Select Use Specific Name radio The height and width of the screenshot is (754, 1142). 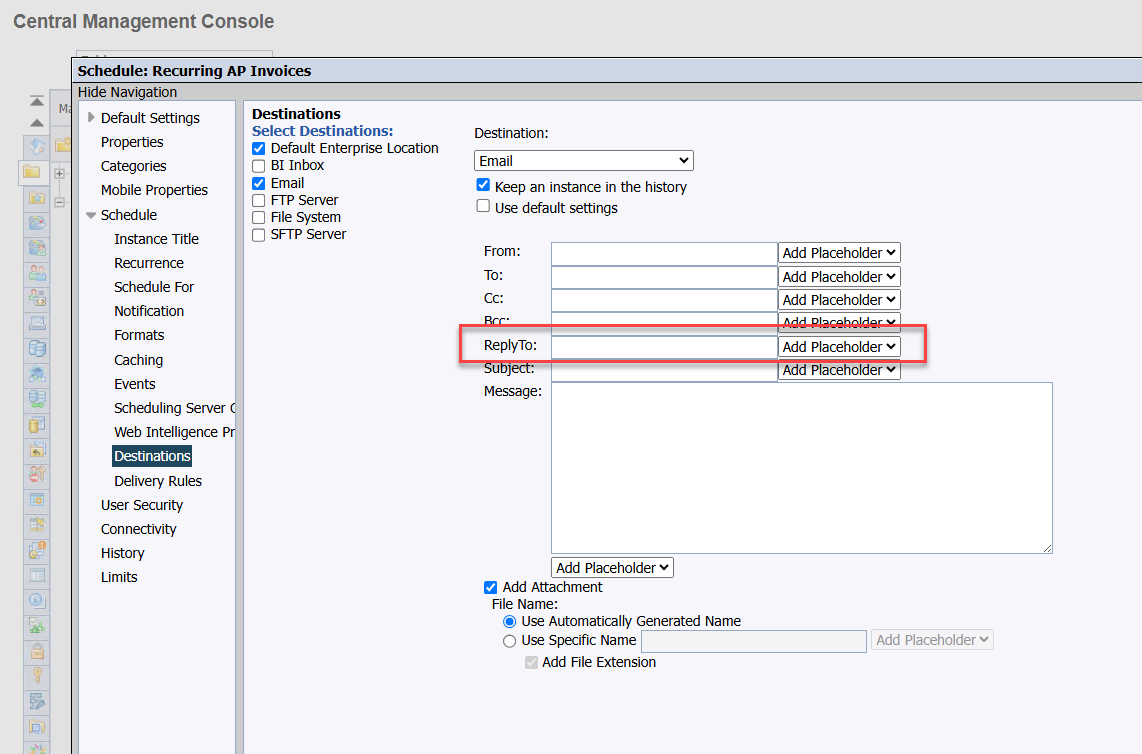pyautogui.click(x=510, y=641)
